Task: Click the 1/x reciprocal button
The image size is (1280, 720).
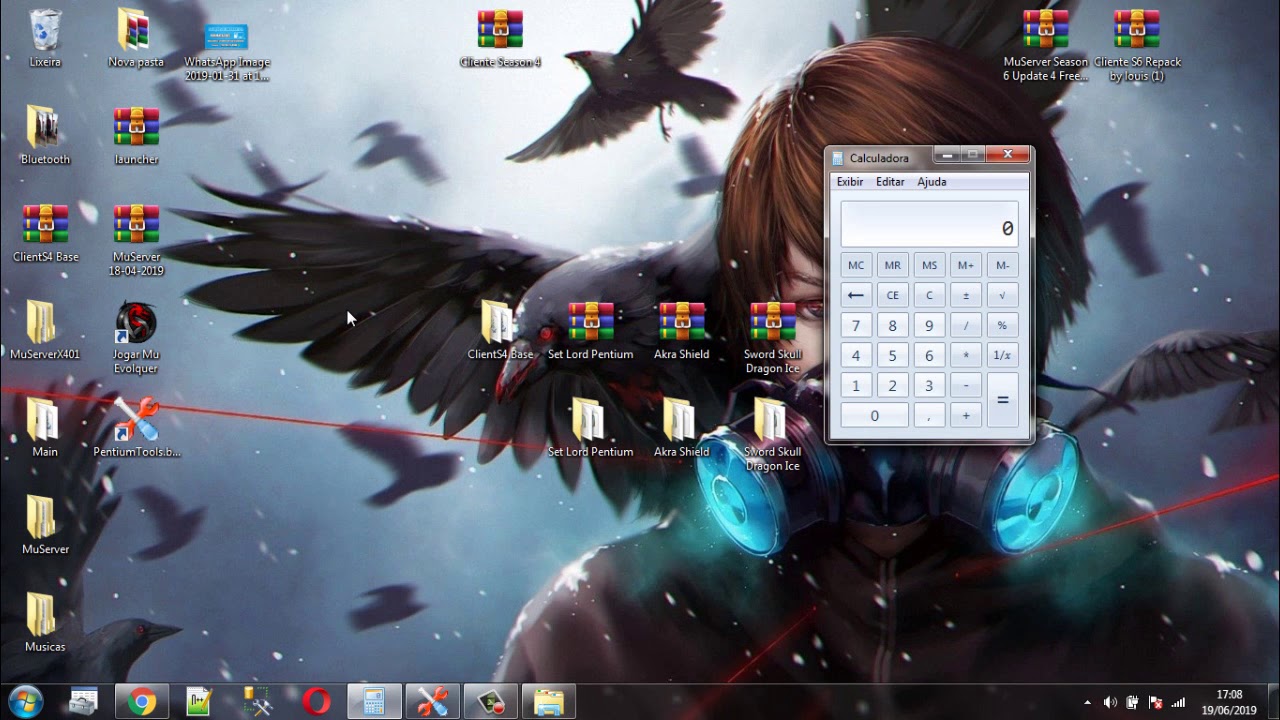Action: 1002,355
